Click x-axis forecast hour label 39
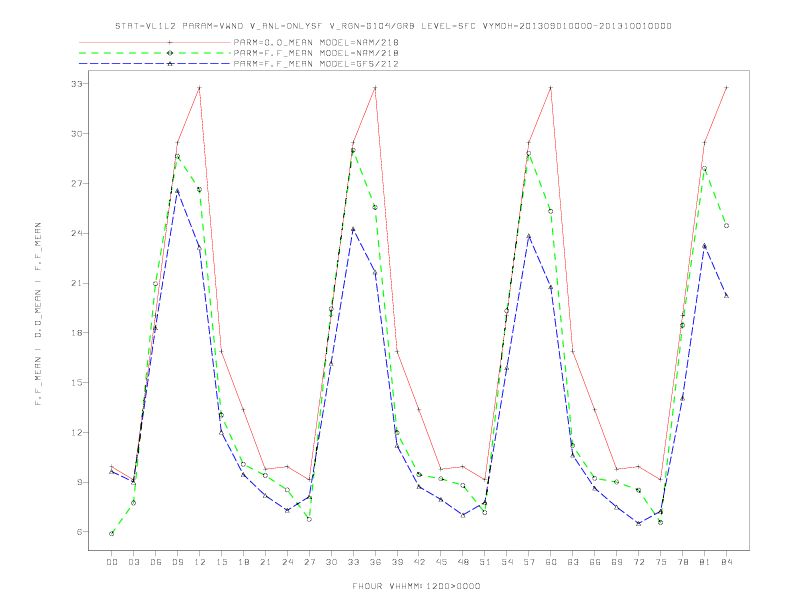 click(397, 562)
